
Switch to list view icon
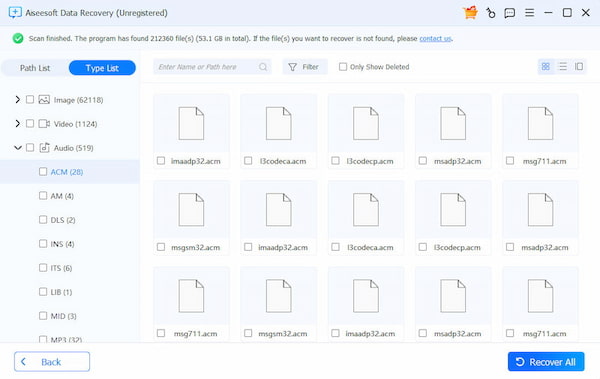(x=563, y=67)
